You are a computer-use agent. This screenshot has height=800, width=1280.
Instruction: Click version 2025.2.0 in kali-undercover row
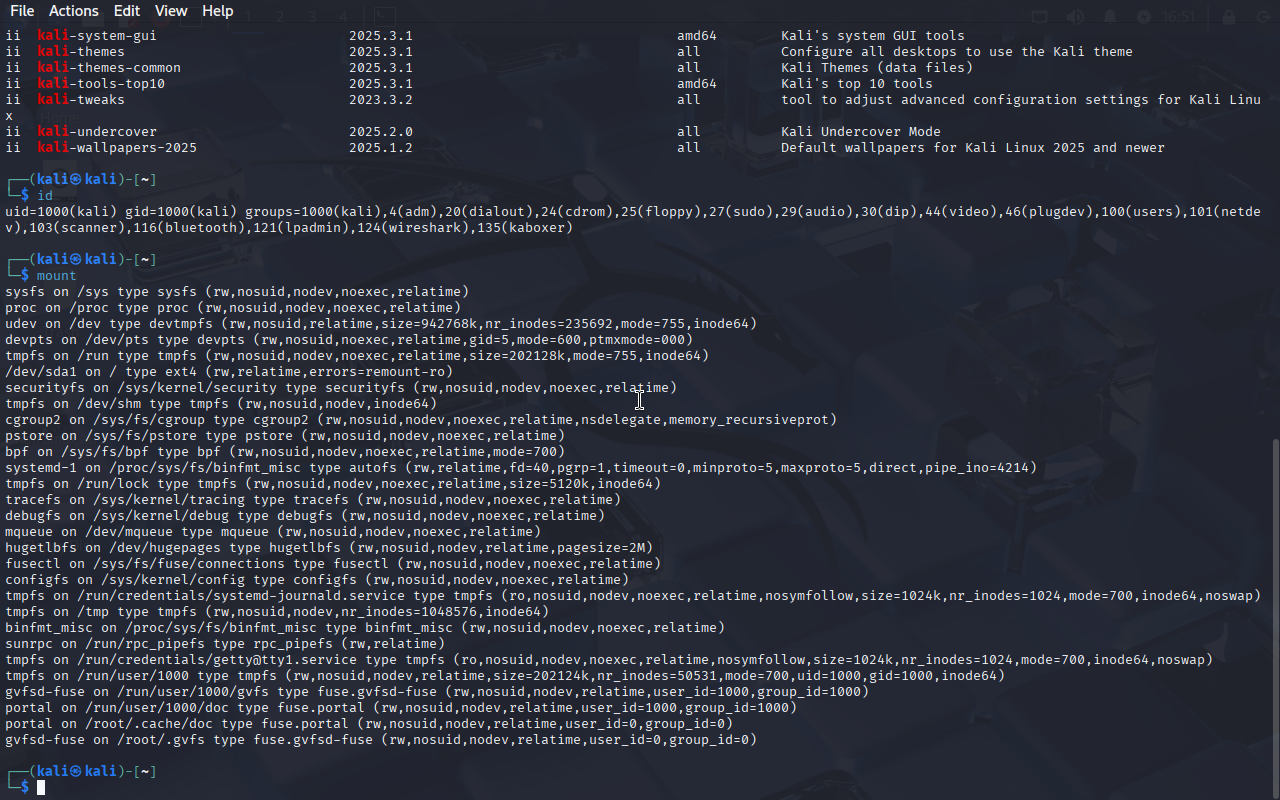point(381,131)
